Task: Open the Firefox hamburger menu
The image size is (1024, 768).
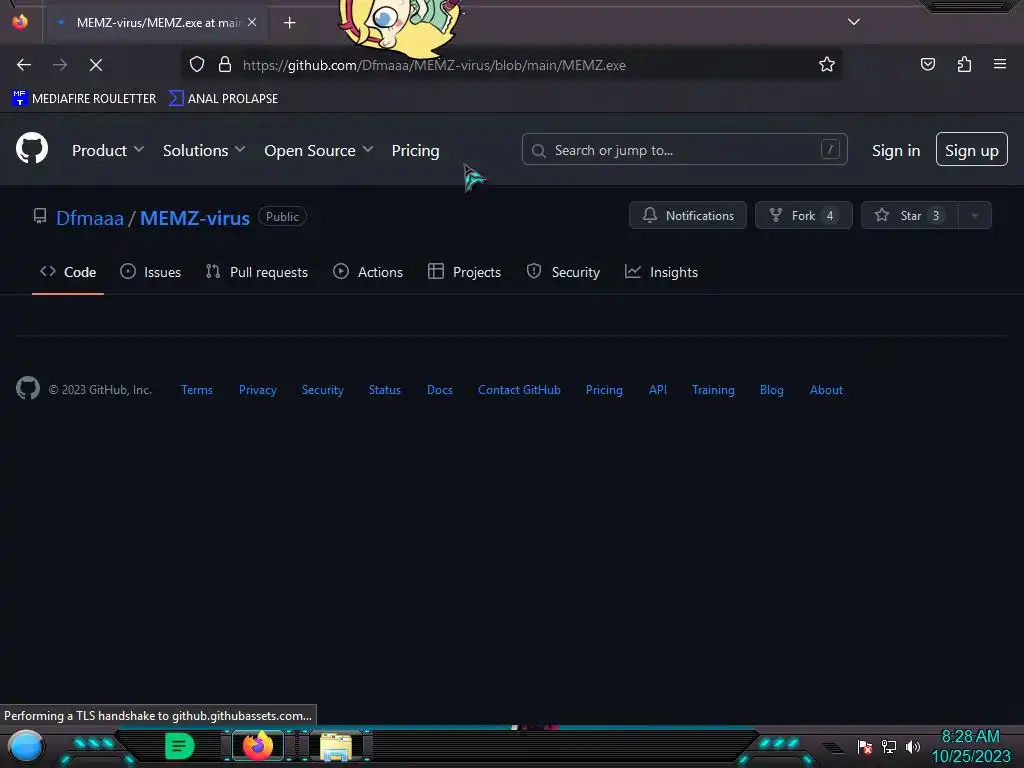Action: pyautogui.click(x=999, y=64)
